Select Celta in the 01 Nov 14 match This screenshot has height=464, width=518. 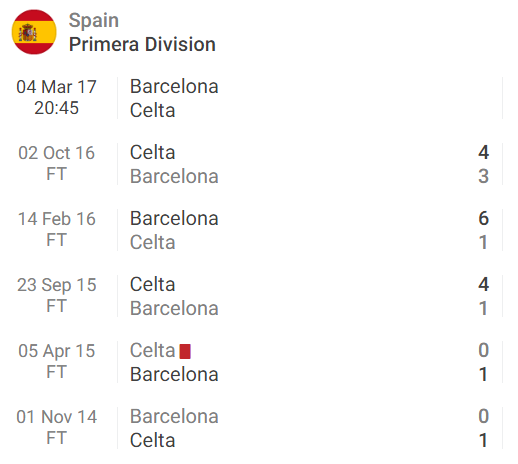(x=152, y=440)
